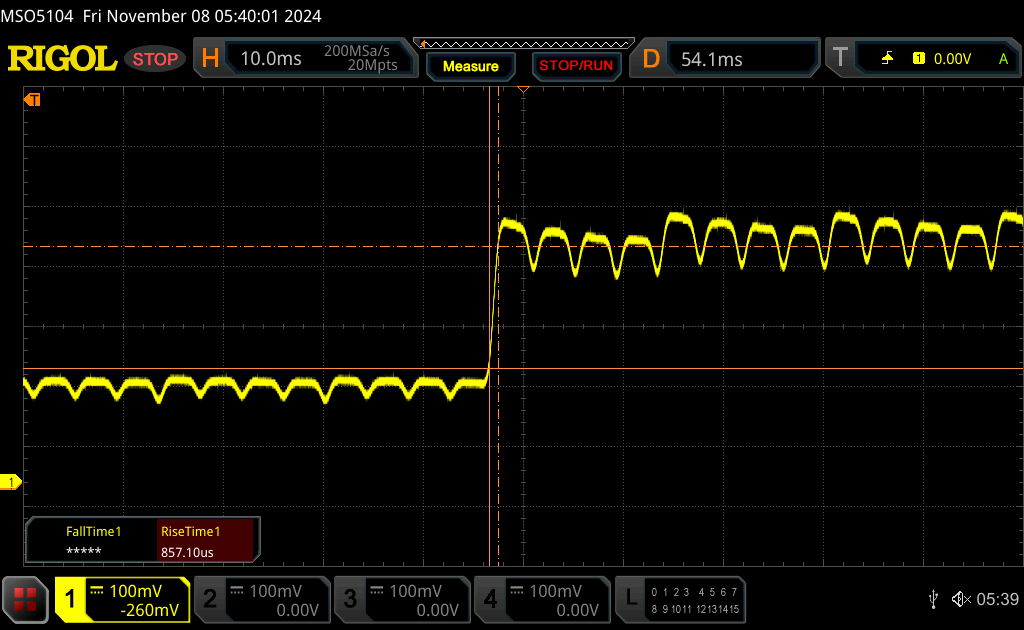Click the channel 1 ground level marker

10,482
